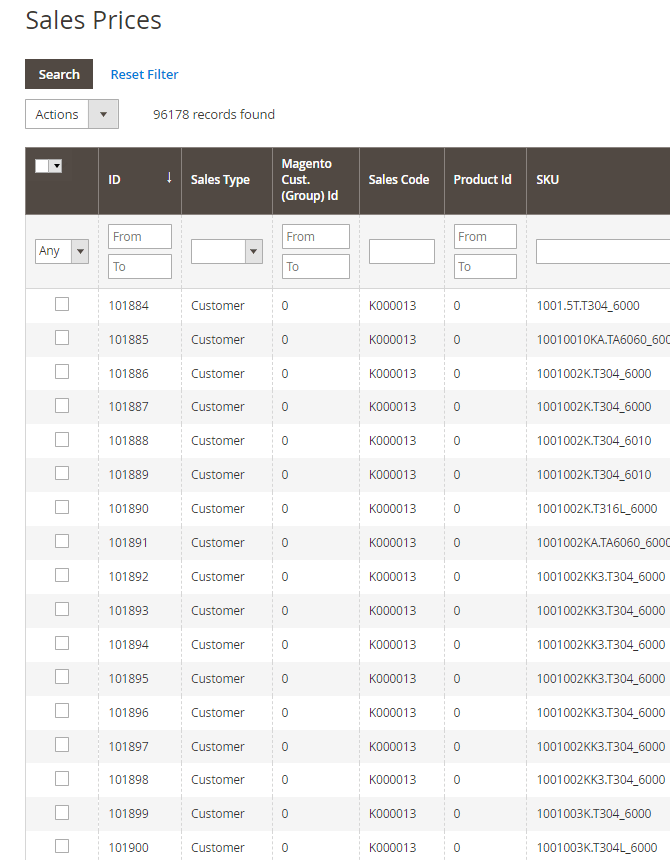Select checkbox for row ID 101890
The image size is (670, 860).
click(x=62, y=507)
